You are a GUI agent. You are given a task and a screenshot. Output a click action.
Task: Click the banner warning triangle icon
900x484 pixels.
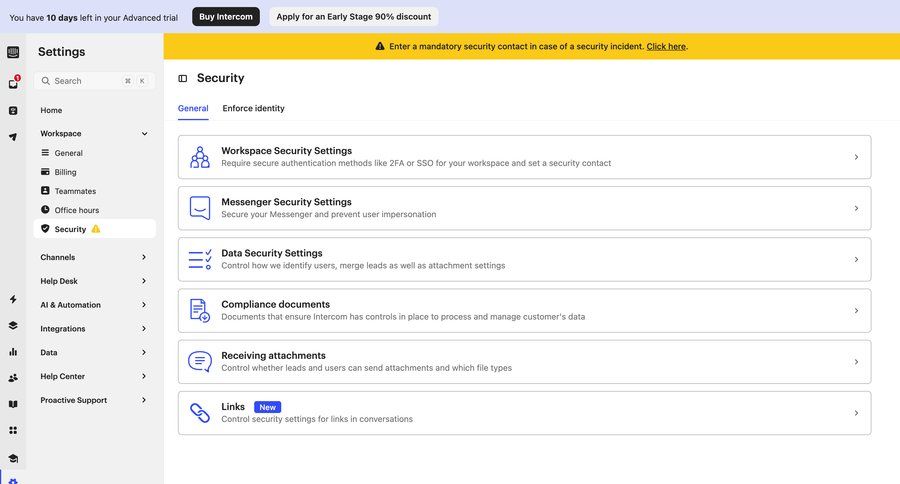pyautogui.click(x=380, y=46)
